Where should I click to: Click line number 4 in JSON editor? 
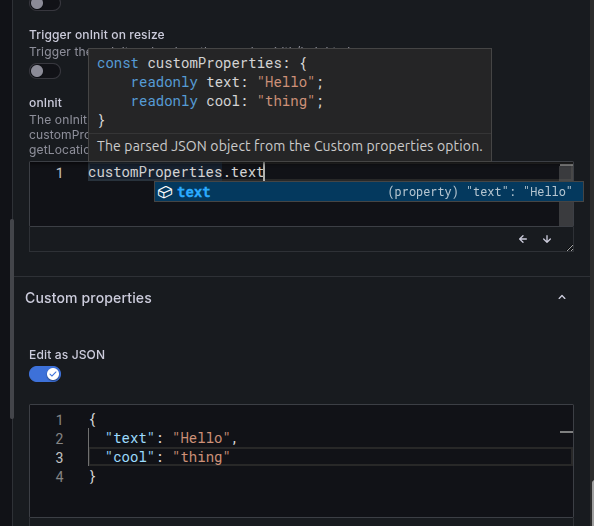(59, 476)
